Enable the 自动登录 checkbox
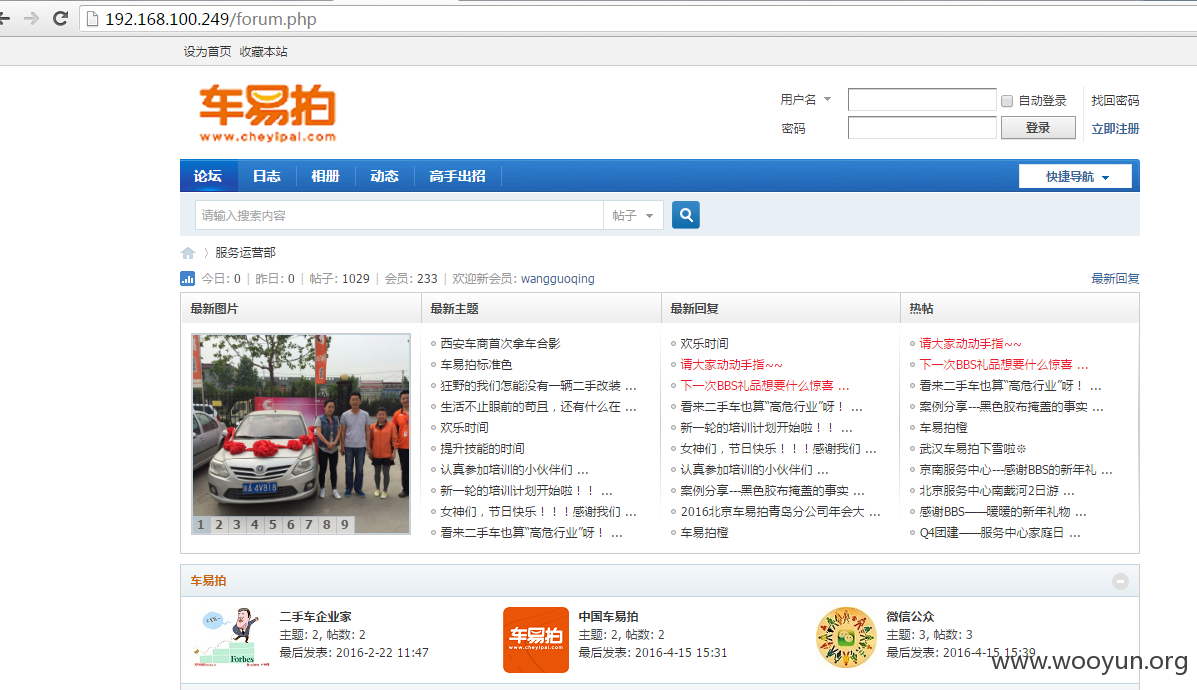Screen dimensions: 1197x690 click(1007, 101)
